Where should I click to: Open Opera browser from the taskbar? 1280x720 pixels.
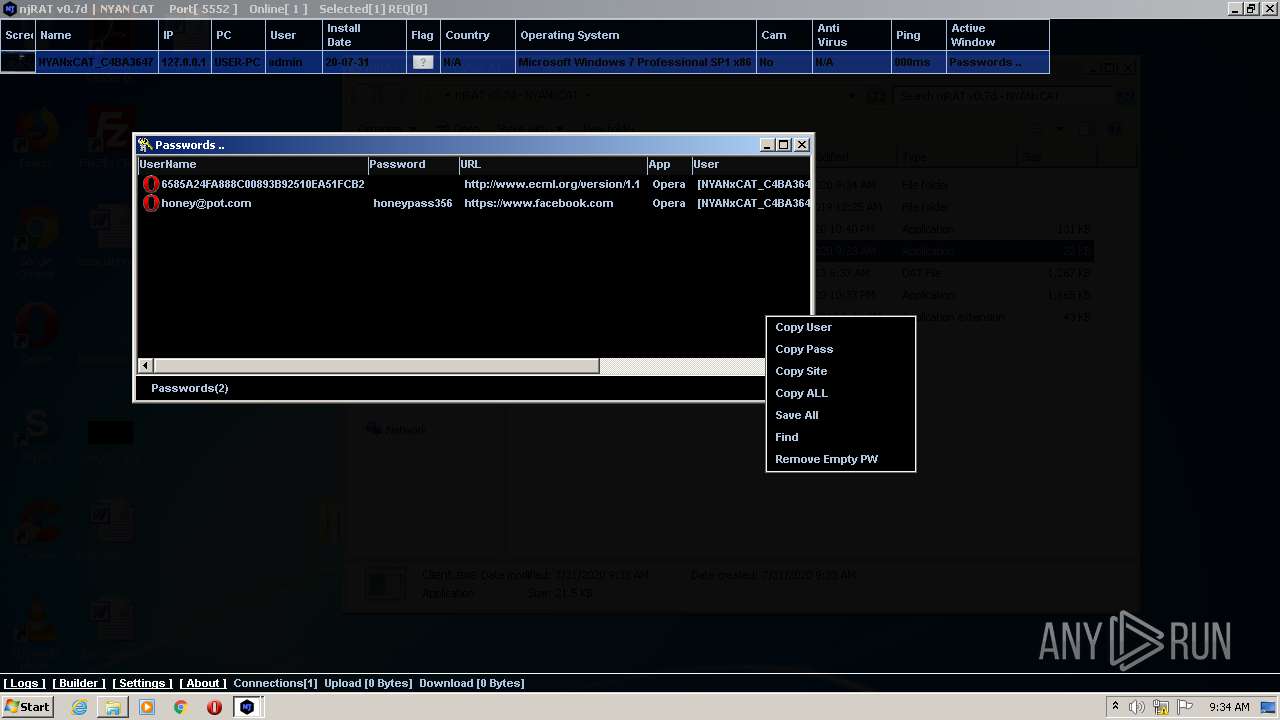(214, 707)
